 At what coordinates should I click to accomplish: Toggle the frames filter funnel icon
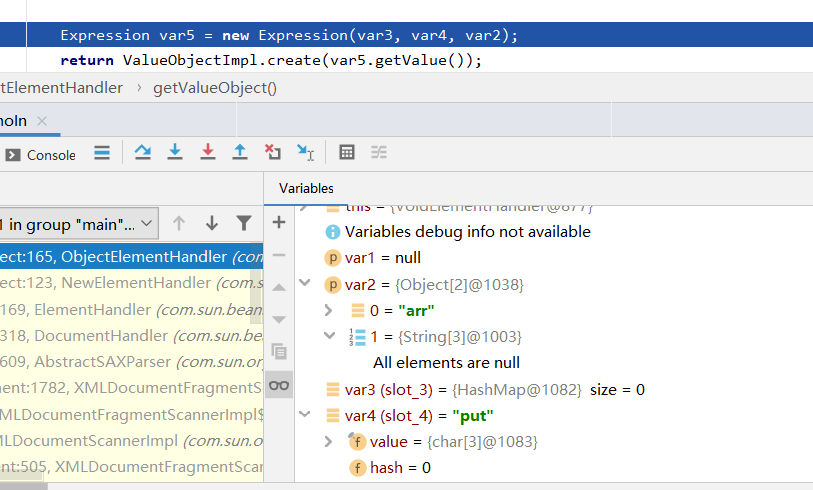(244, 223)
